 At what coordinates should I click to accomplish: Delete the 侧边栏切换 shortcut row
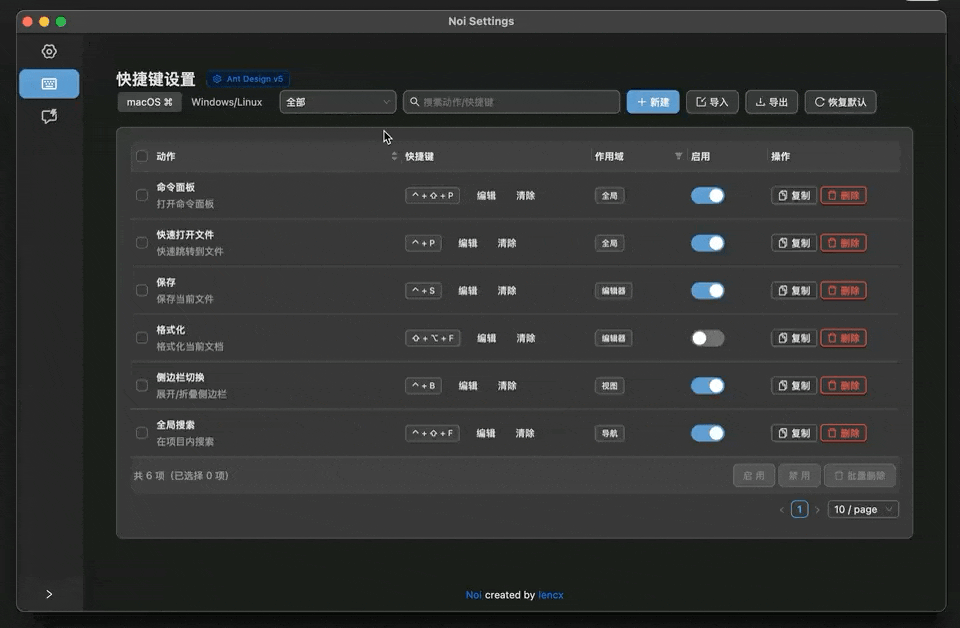tap(843, 386)
